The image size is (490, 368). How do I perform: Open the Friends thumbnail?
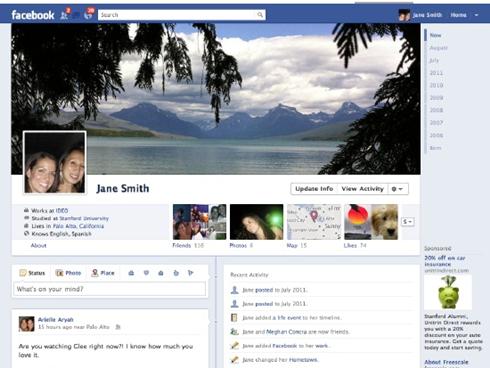click(199, 222)
